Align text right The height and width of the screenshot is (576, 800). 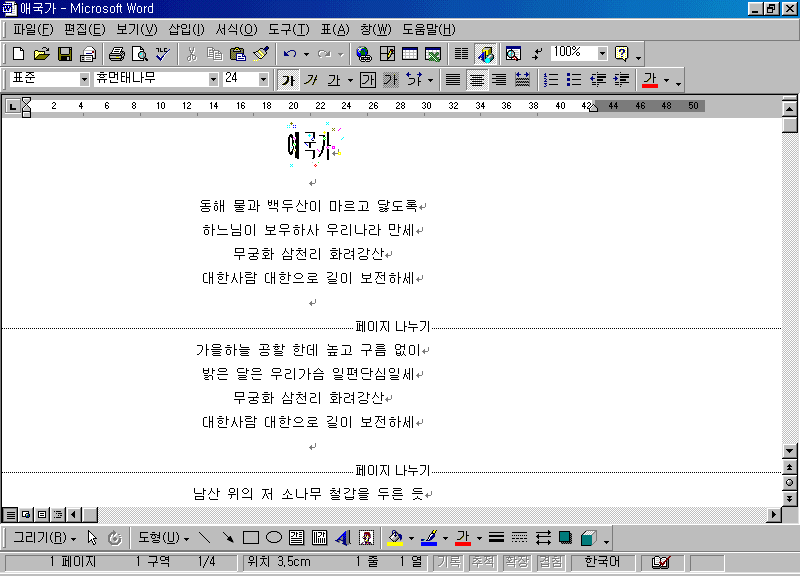(499, 80)
